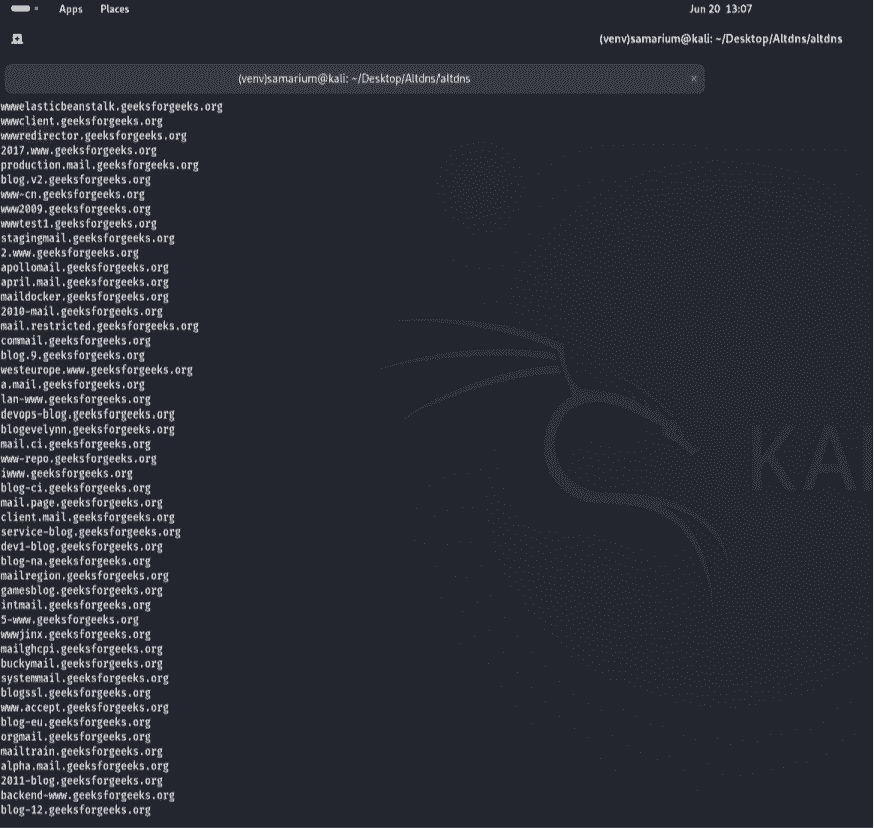Click buckymail.geeksforgeeks.org line
The width and height of the screenshot is (874, 828).
(81, 664)
